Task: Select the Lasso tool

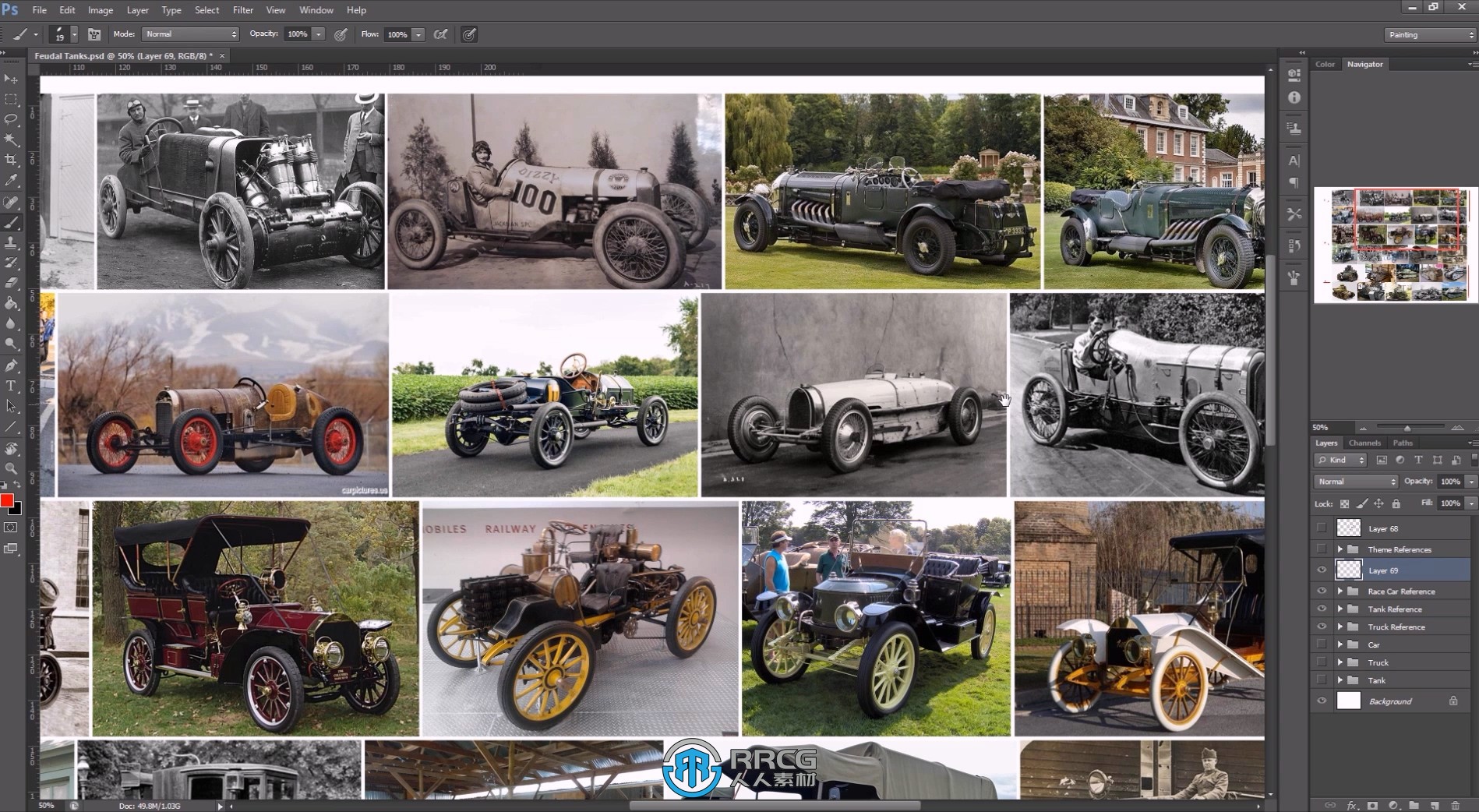Action: coord(11,119)
